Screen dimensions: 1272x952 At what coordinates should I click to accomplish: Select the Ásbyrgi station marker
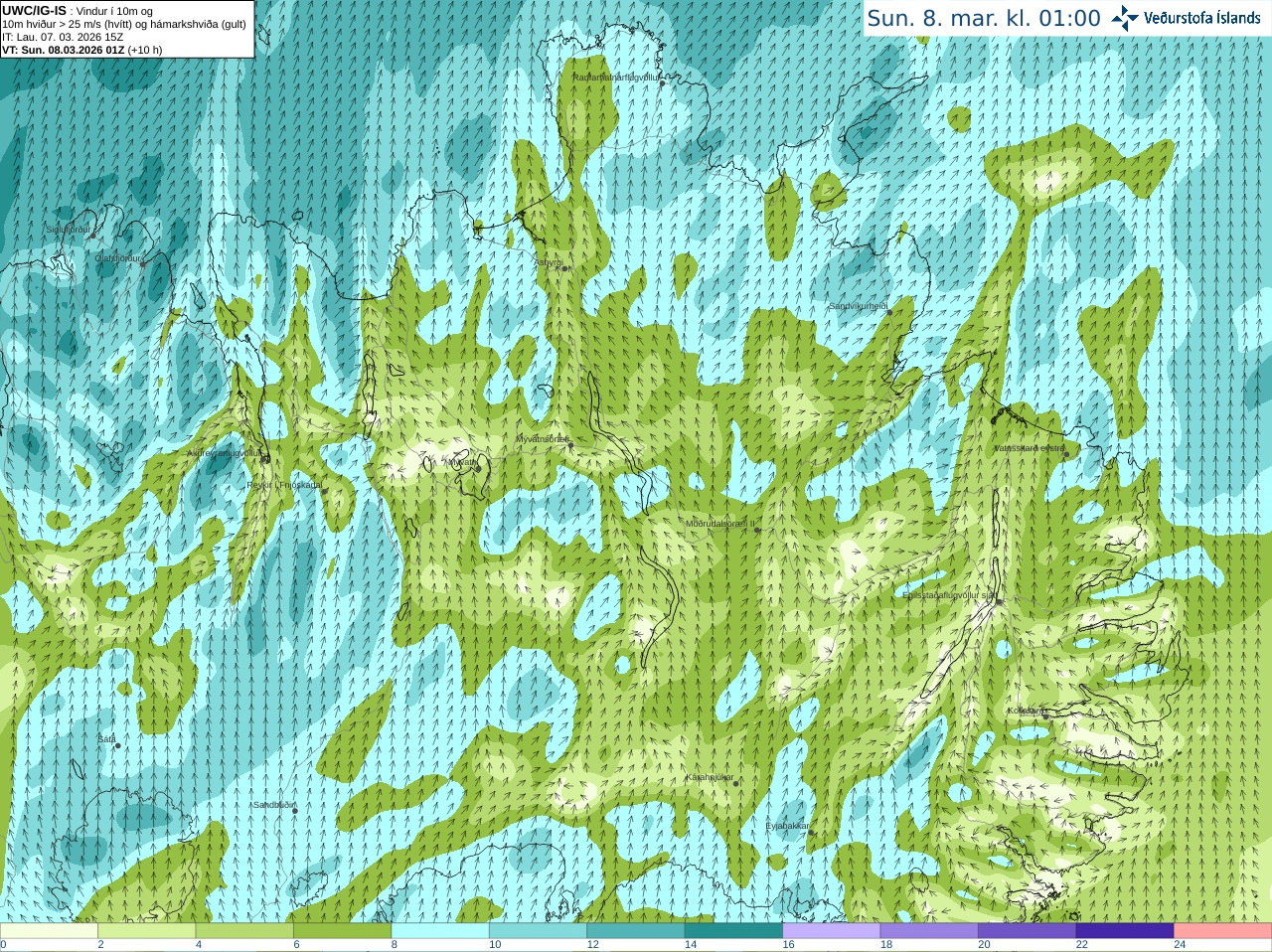(x=564, y=268)
